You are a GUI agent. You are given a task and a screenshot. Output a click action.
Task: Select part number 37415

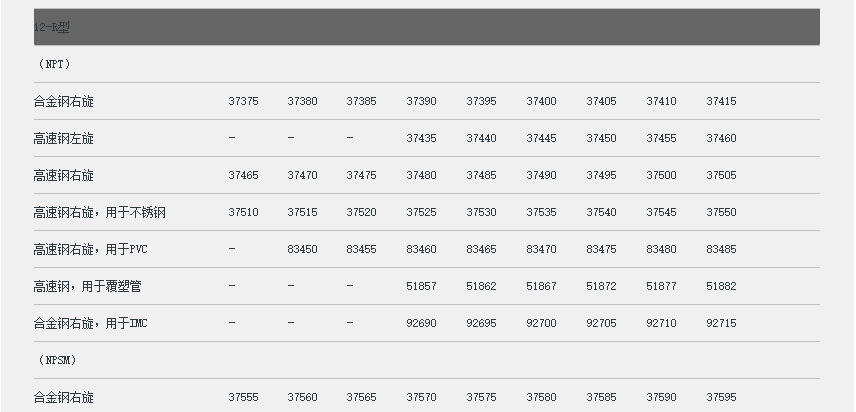coord(721,101)
